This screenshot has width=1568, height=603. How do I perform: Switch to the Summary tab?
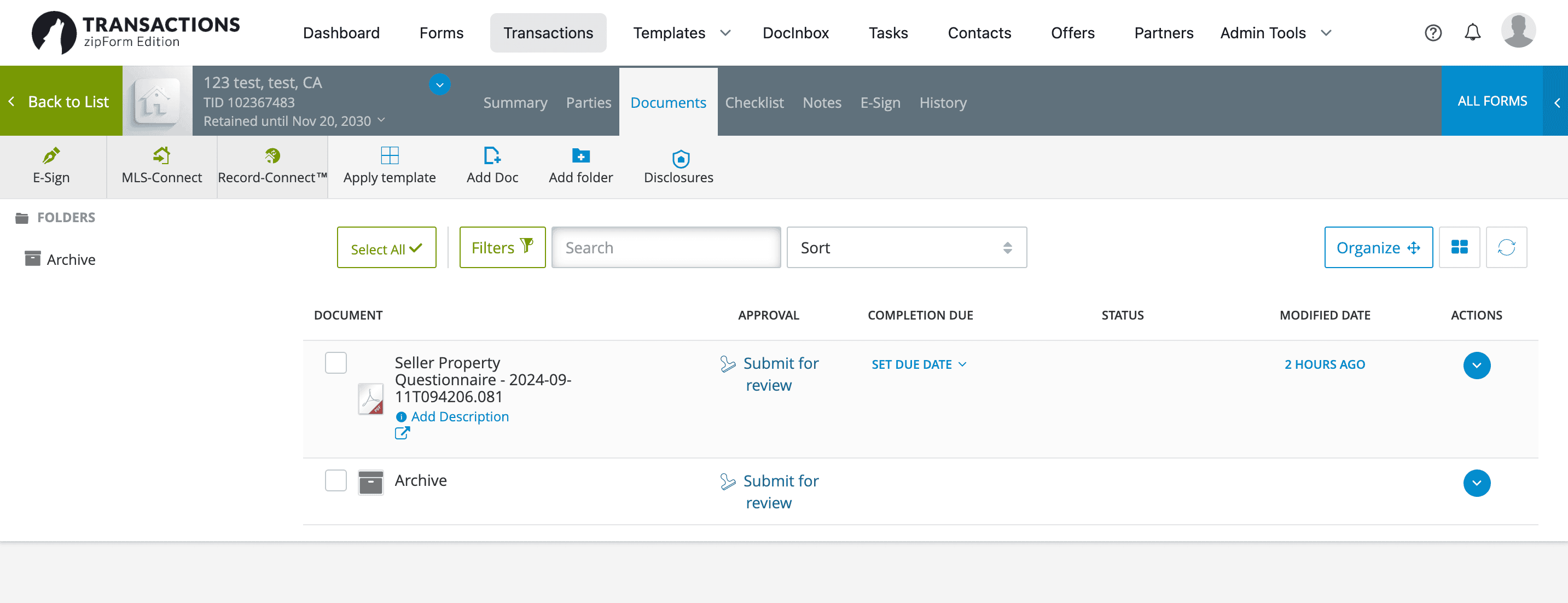[x=515, y=102]
